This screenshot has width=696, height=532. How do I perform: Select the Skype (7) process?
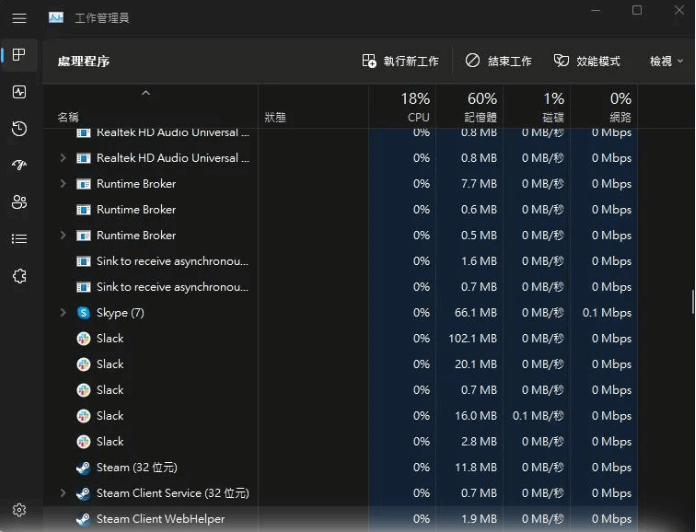340,312
